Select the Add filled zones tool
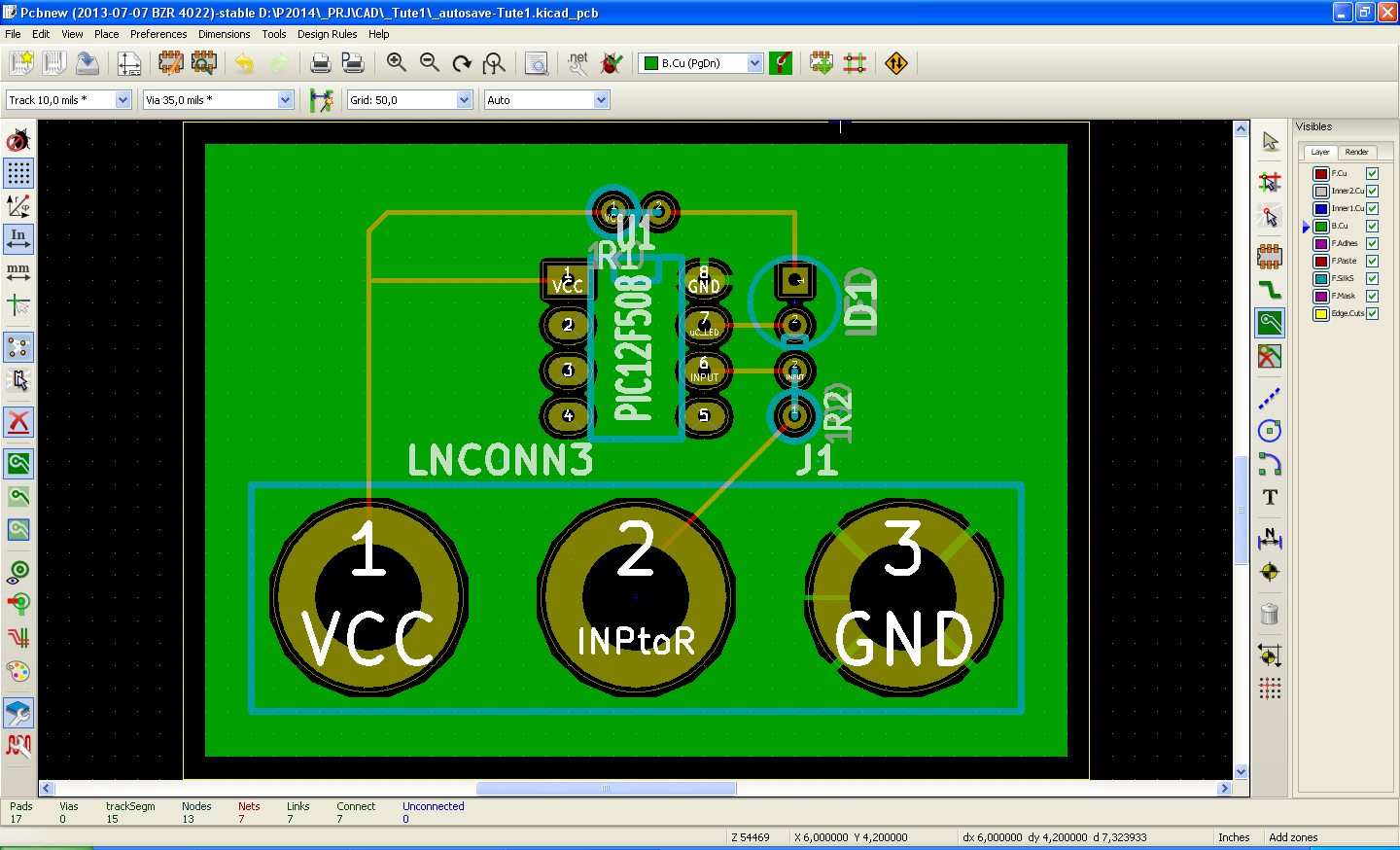This screenshot has width=1400, height=850. (1270, 322)
